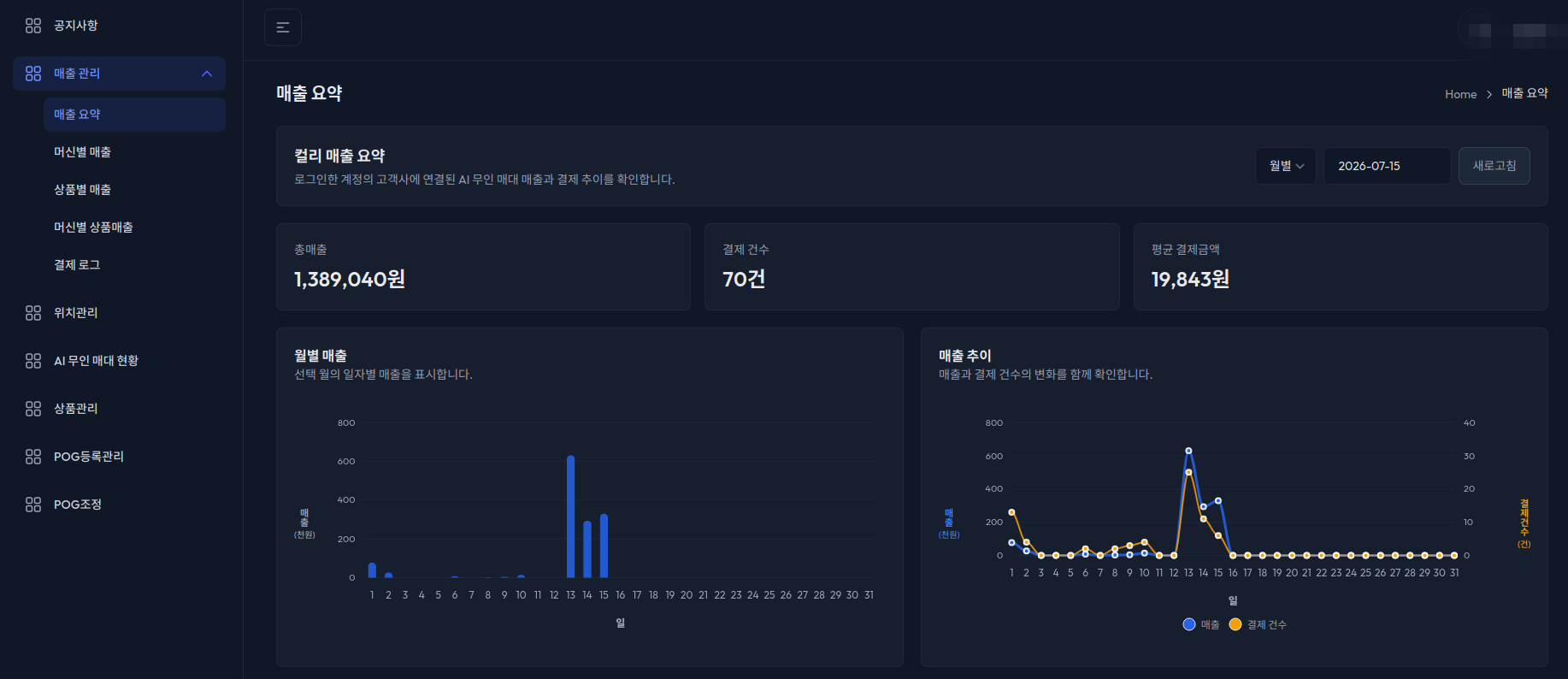Toggle the 결제 건수 legend series
This screenshot has width=1568, height=679.
(x=1258, y=625)
